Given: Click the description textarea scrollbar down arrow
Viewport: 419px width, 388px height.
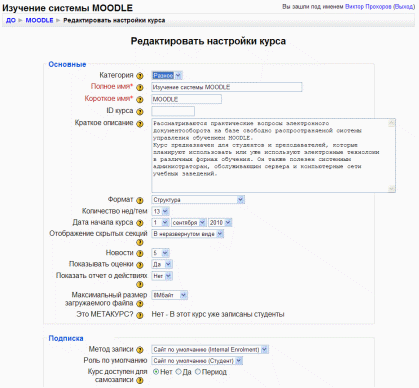Looking at the screenshot, I should pos(391,189).
